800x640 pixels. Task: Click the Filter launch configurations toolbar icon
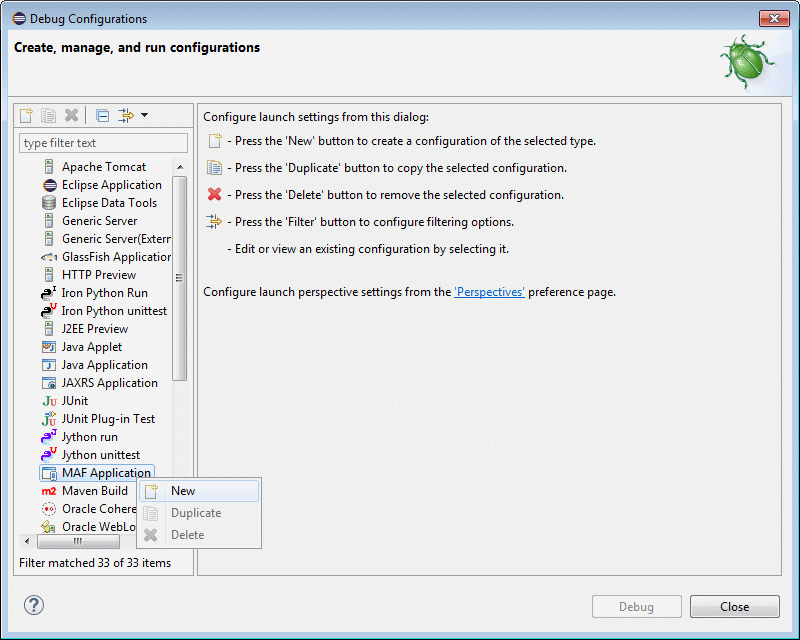pyautogui.click(x=126, y=115)
